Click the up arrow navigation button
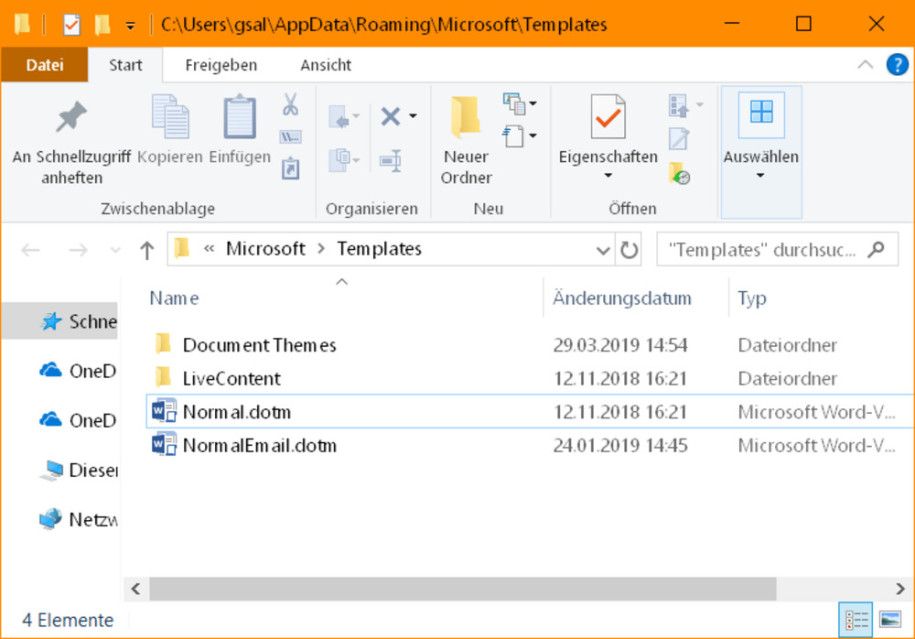 point(147,250)
